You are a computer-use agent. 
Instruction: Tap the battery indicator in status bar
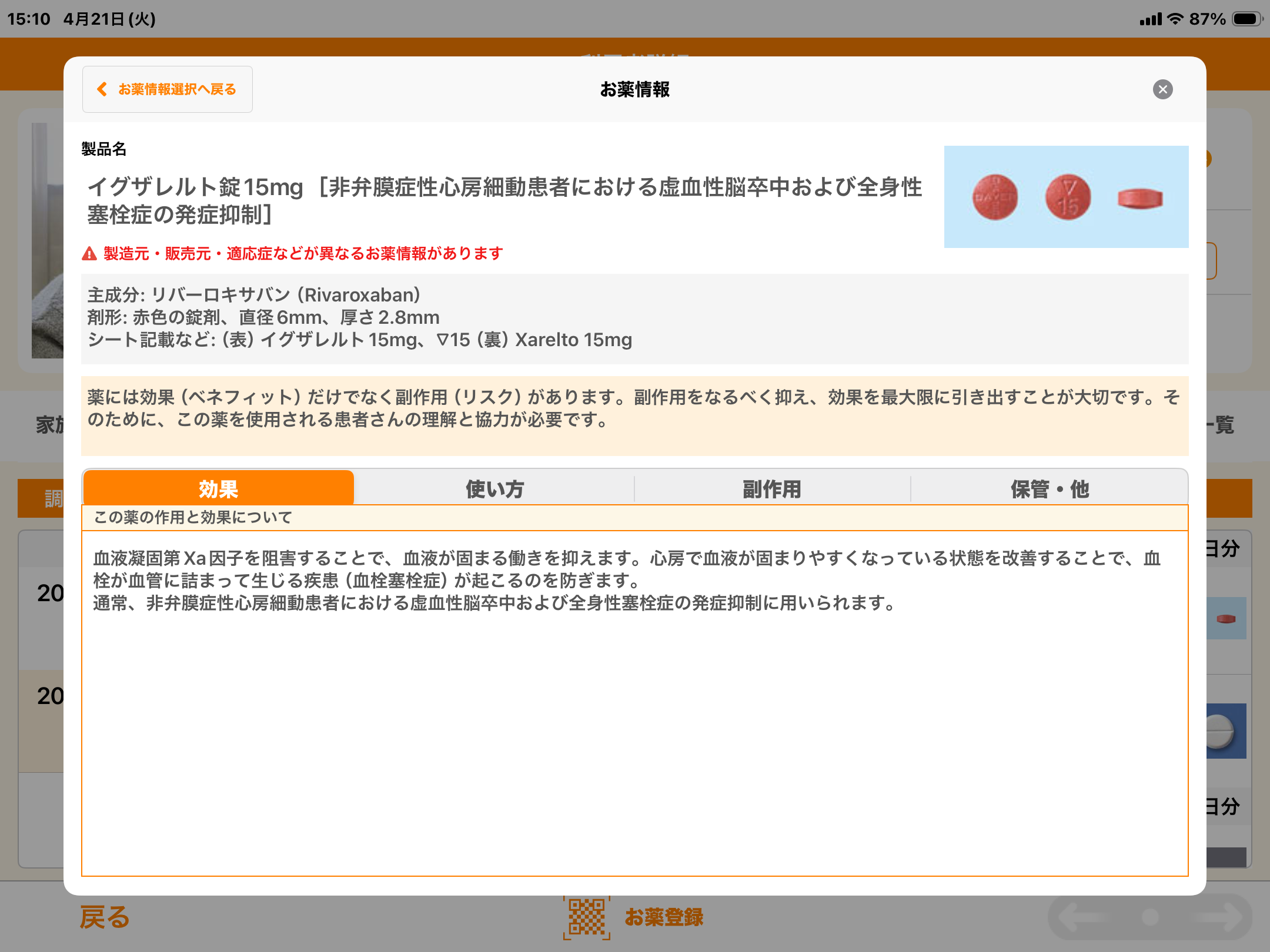(x=1247, y=19)
